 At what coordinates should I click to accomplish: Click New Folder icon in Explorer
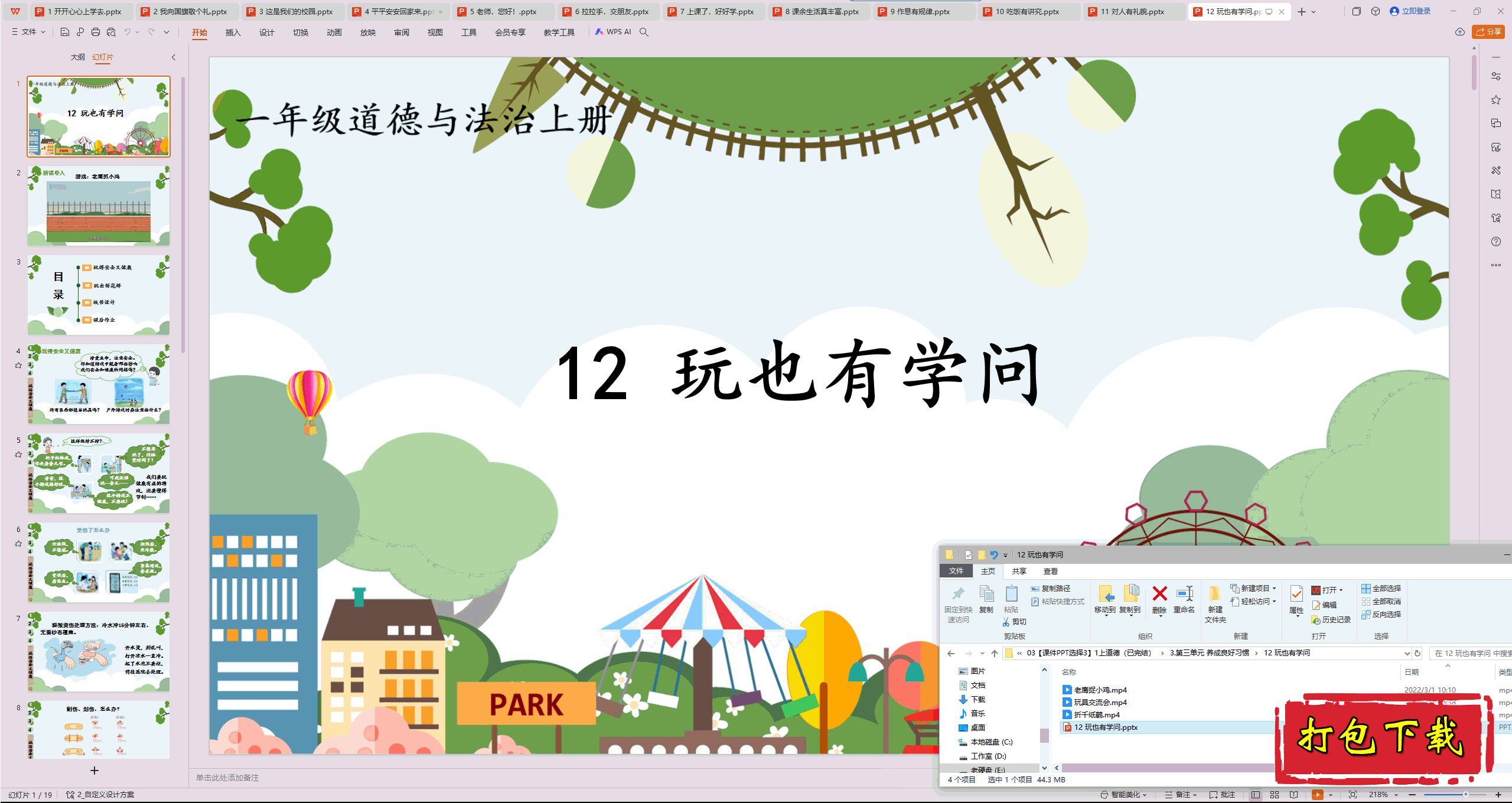[x=1215, y=604]
